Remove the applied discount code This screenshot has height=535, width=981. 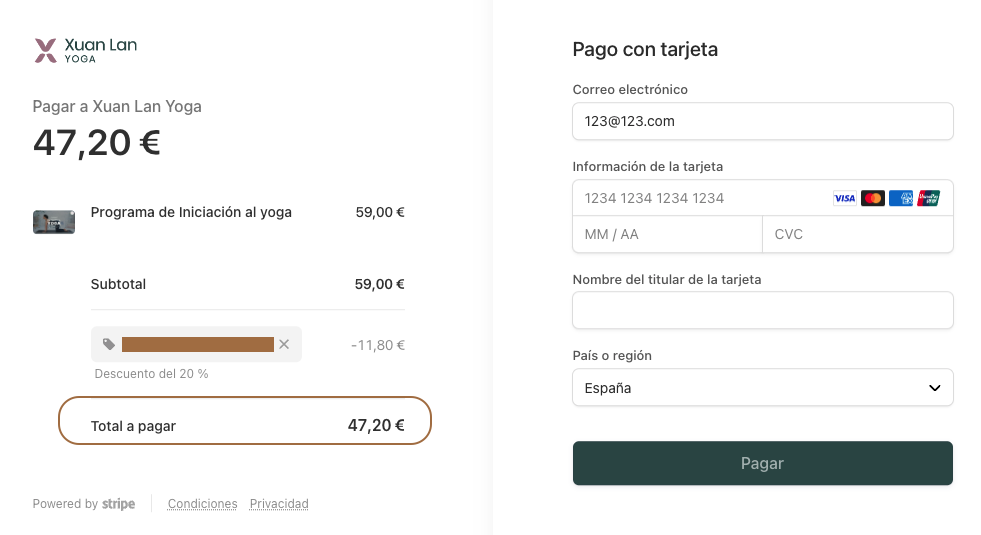(x=284, y=345)
